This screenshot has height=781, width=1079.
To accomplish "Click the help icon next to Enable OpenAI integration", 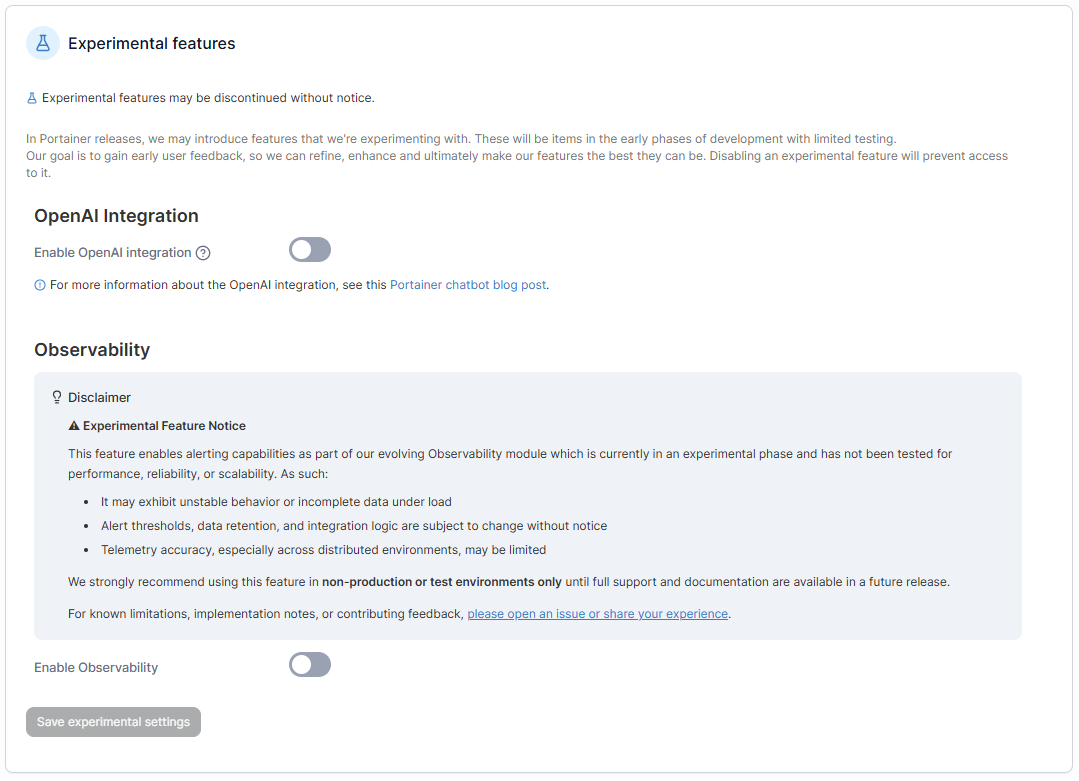I will coord(203,253).
